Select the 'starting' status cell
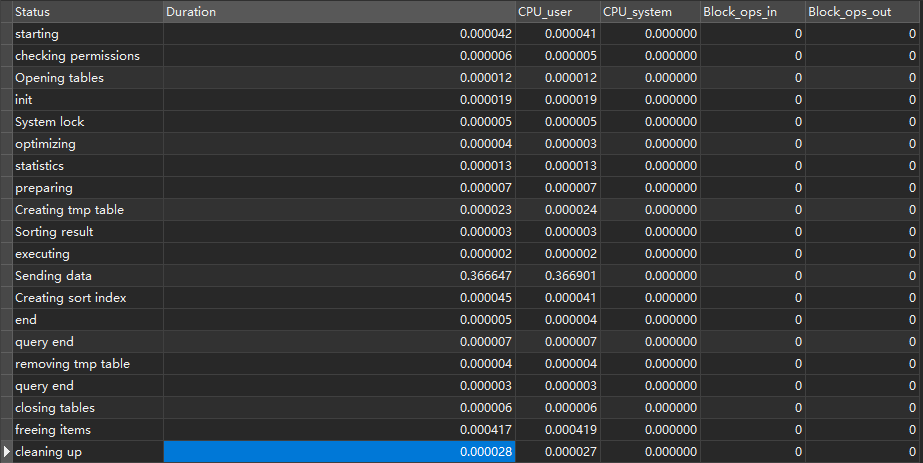This screenshot has height=463, width=923. click(87, 34)
